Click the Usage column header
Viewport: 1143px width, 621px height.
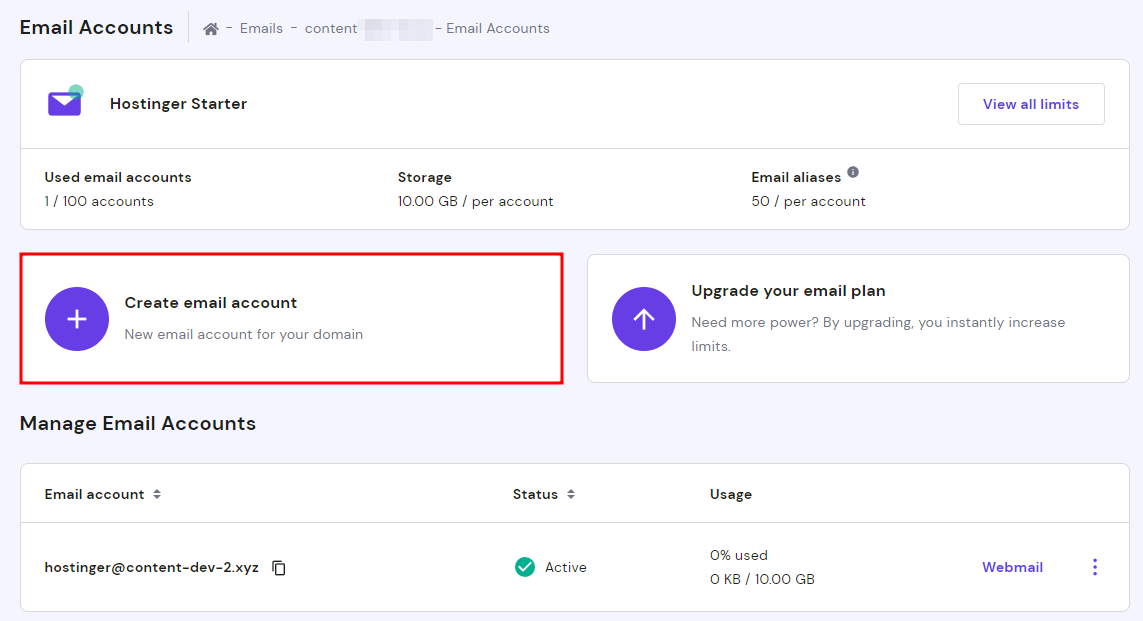(731, 494)
